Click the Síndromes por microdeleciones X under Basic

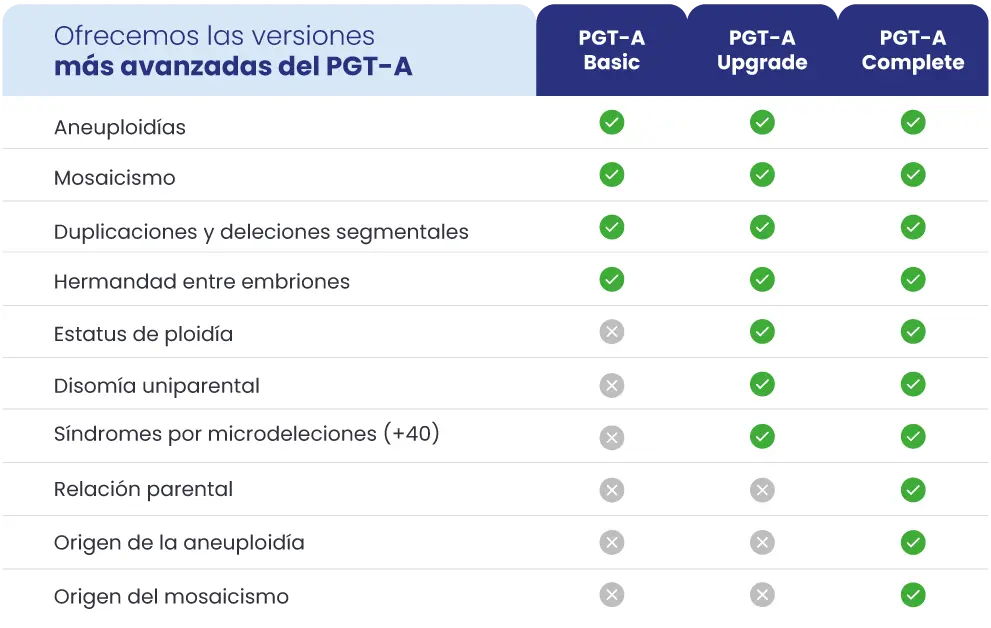click(612, 437)
